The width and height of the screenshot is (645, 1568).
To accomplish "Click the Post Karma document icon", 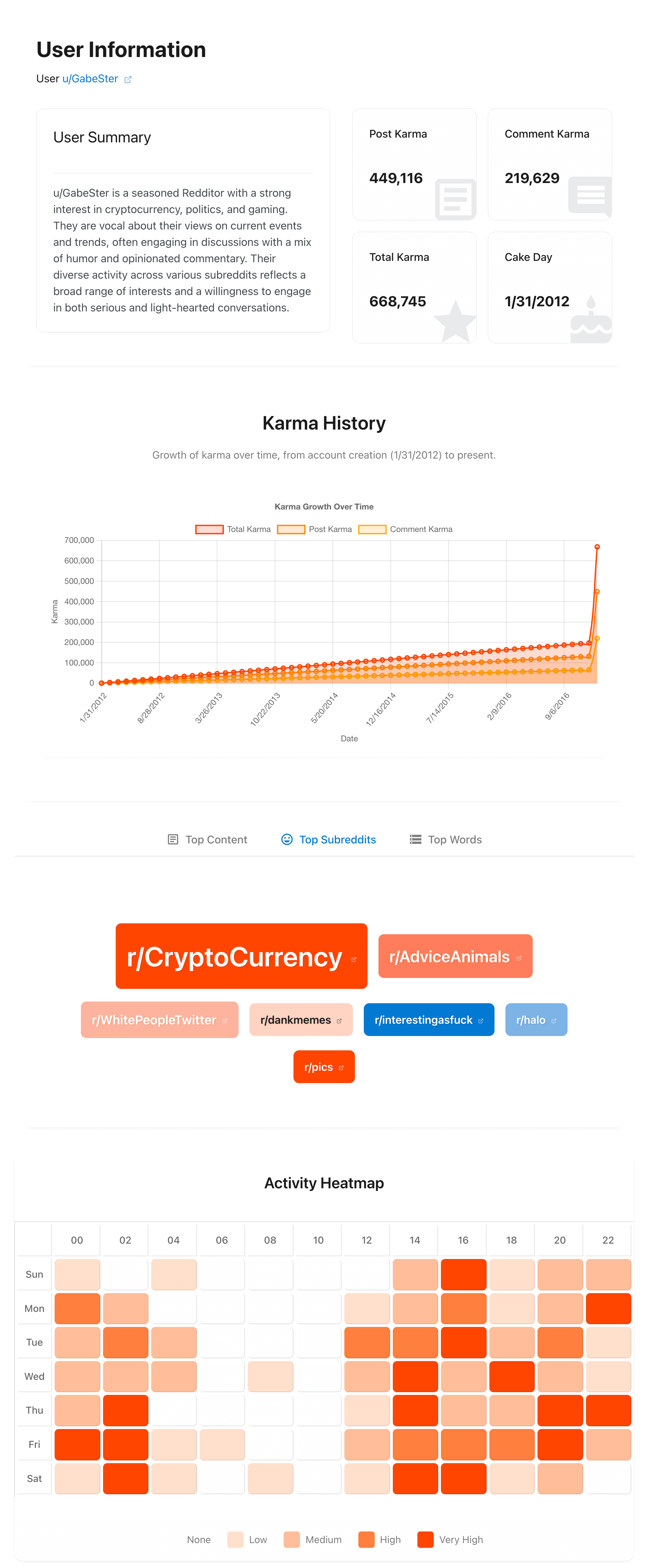I will 455,199.
